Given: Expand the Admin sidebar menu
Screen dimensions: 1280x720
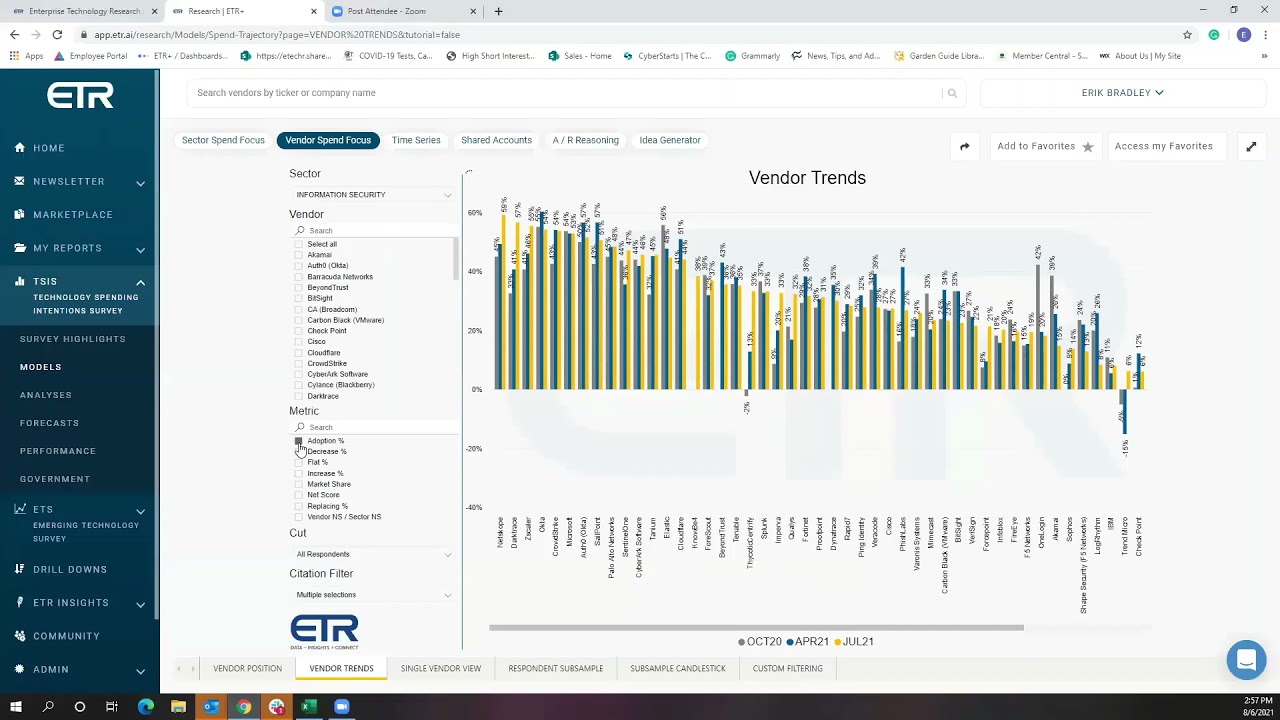Looking at the screenshot, I should 140,671.
